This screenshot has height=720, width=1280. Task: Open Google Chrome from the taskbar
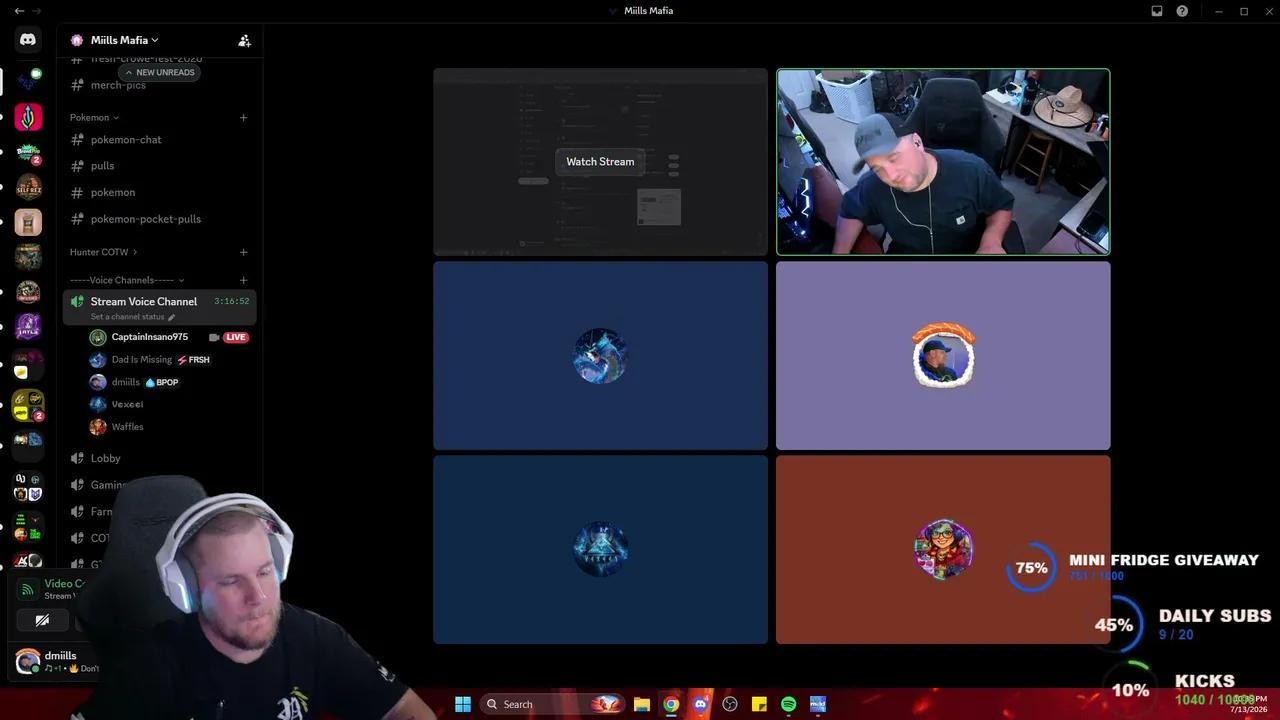pyautogui.click(x=671, y=704)
